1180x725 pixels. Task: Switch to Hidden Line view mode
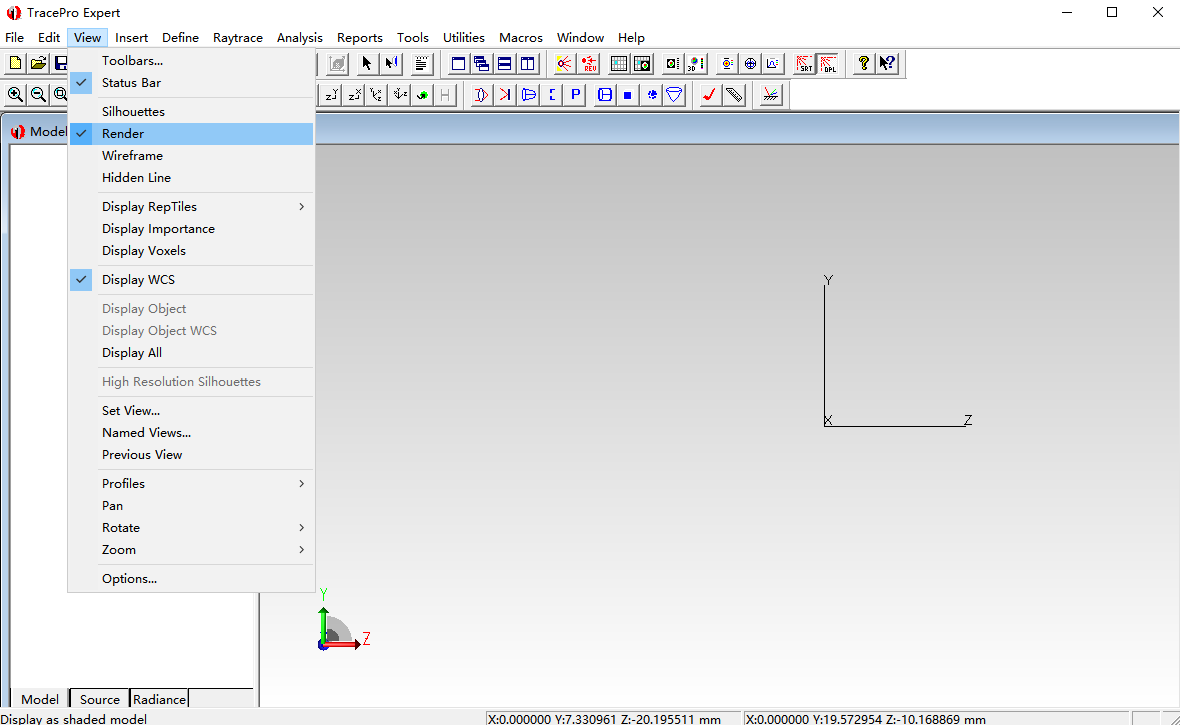click(x=191, y=178)
